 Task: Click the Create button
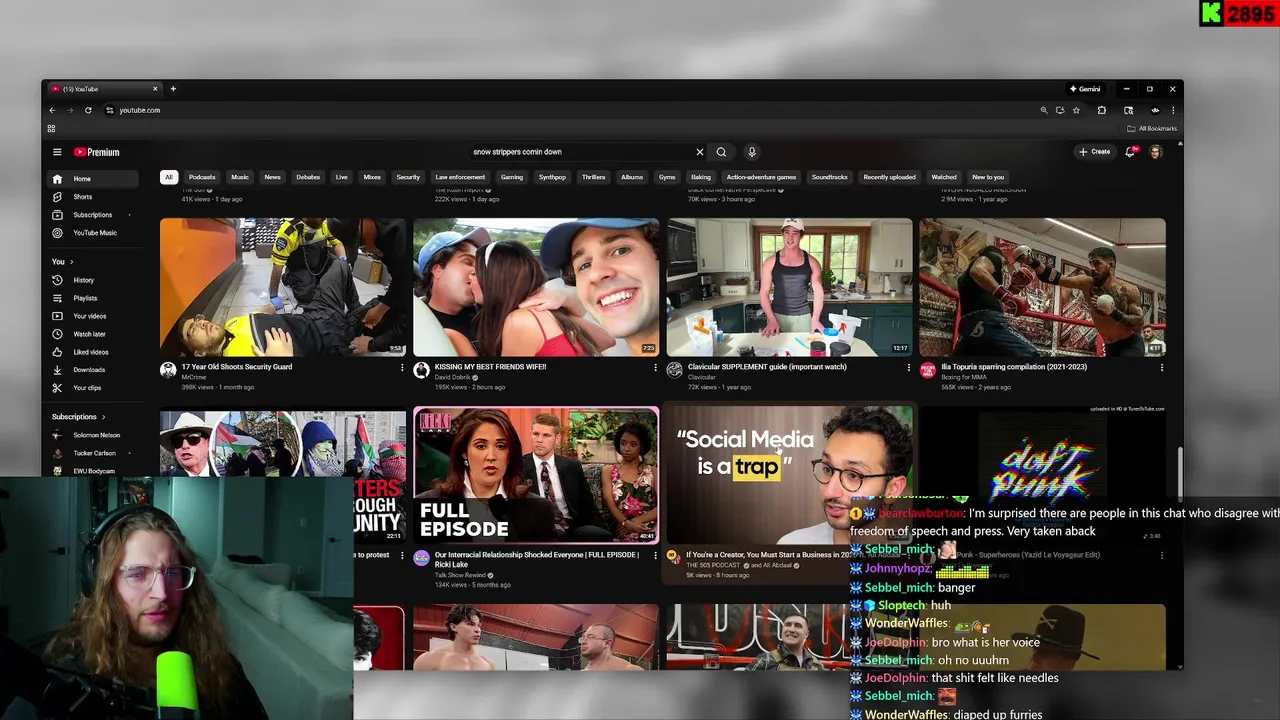[x=1094, y=152]
